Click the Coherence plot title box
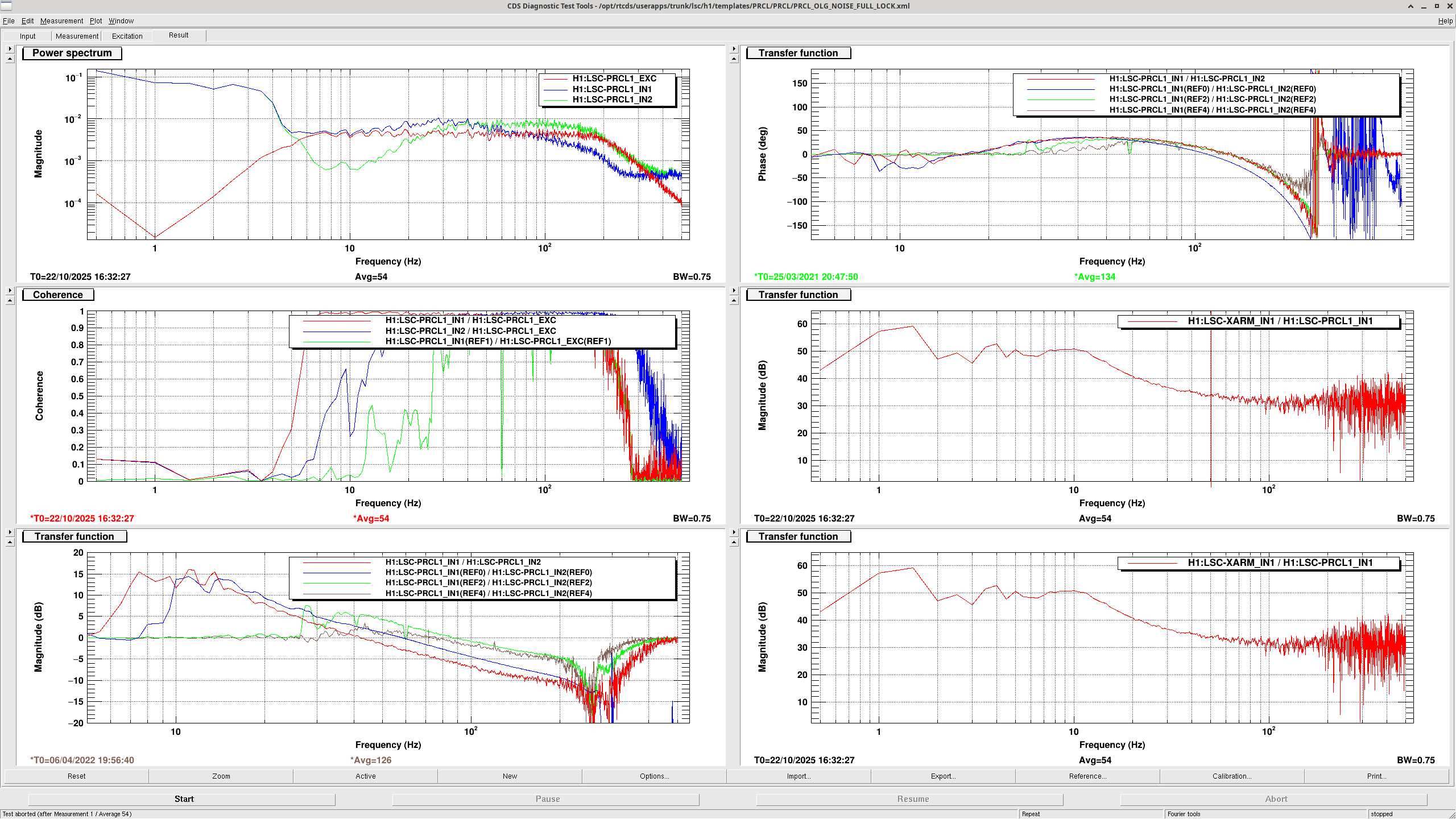Image resolution: width=1456 pixels, height=819 pixels. [58, 295]
